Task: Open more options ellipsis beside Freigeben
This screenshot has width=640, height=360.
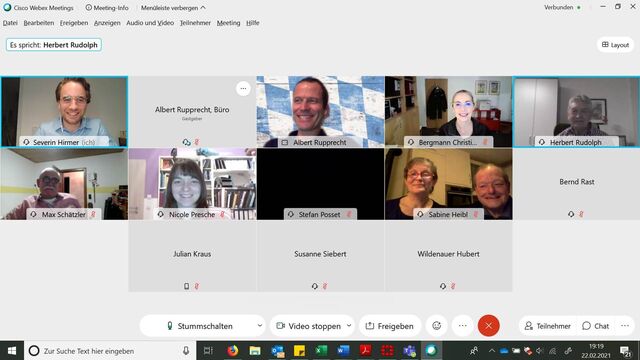Action: pos(462,326)
